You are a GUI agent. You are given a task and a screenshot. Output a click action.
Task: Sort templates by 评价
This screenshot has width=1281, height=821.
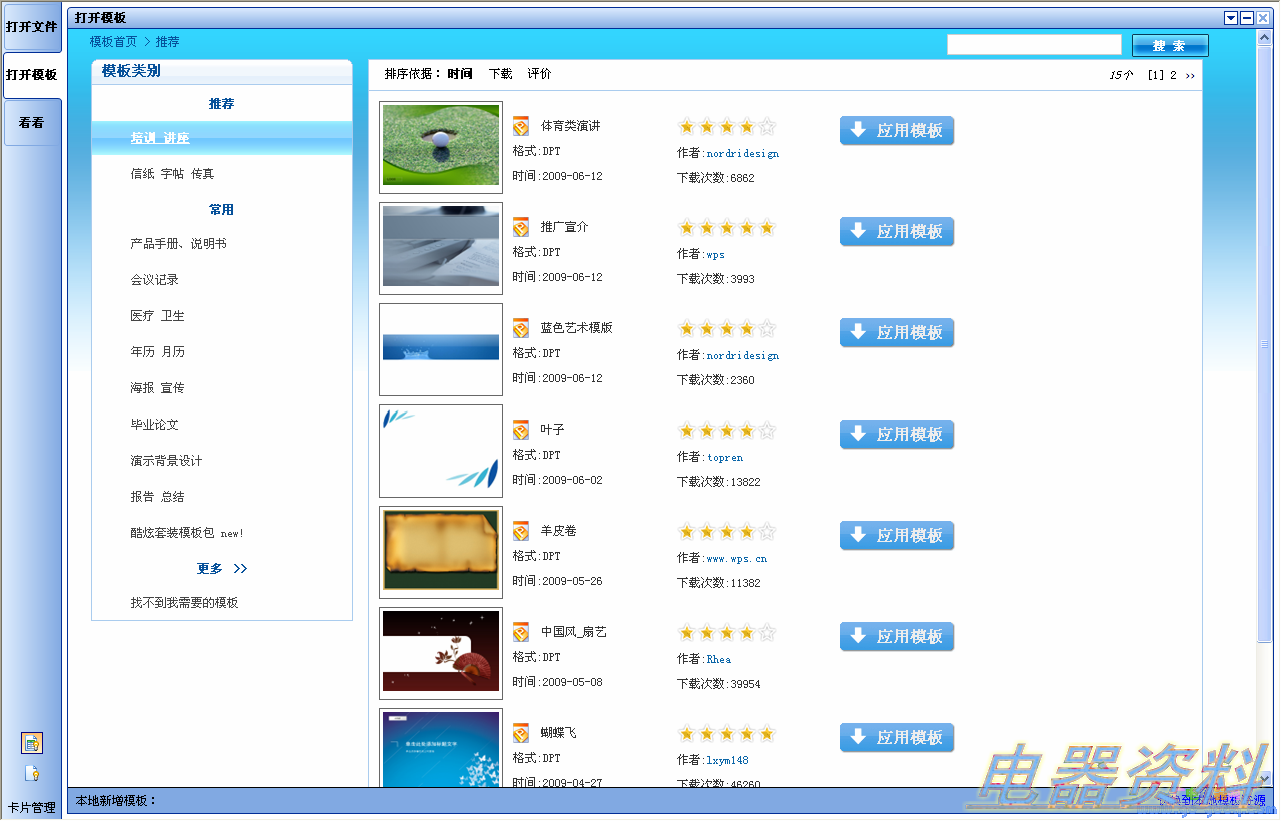[539, 74]
